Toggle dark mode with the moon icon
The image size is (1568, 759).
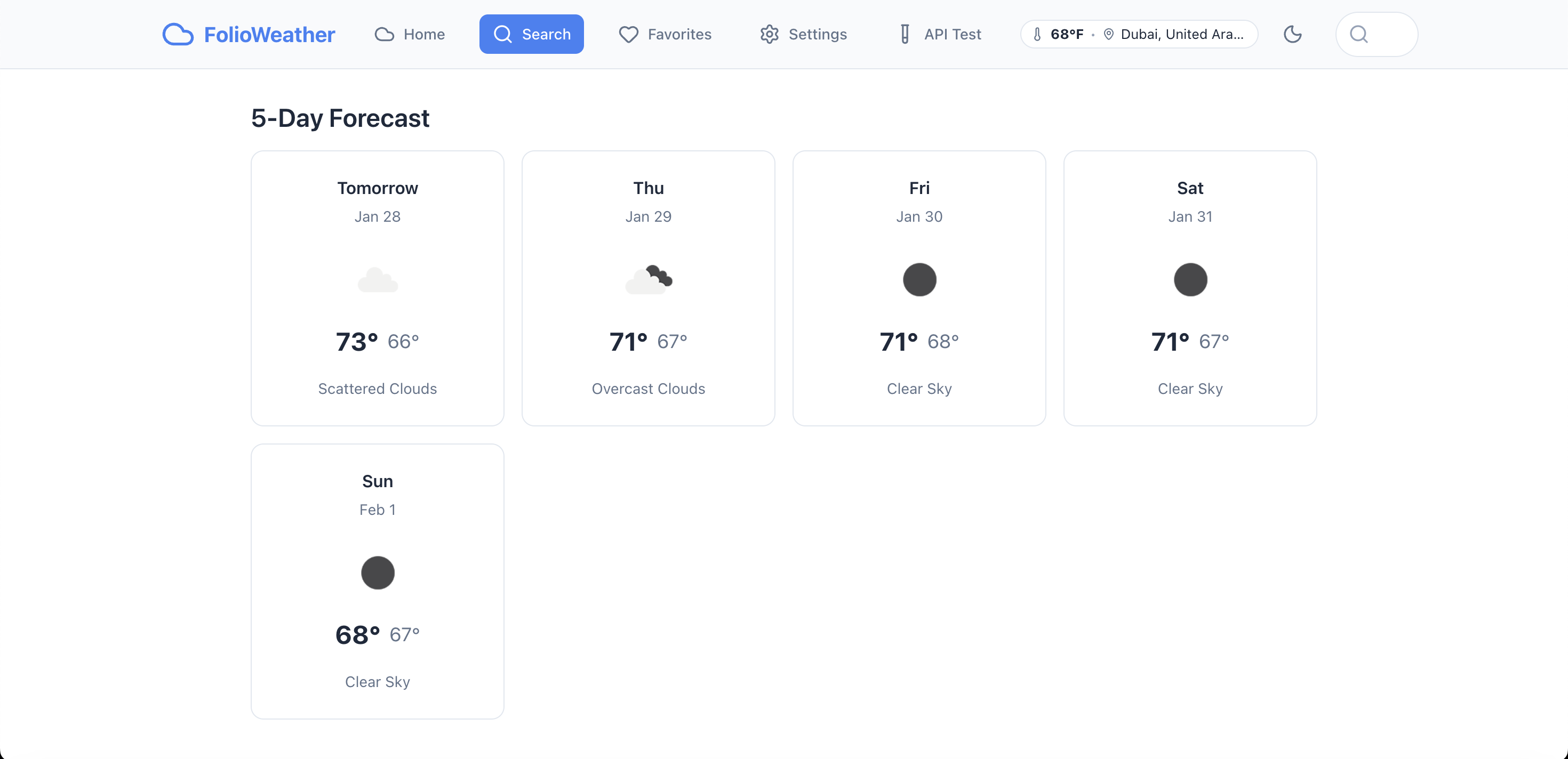coord(1292,34)
